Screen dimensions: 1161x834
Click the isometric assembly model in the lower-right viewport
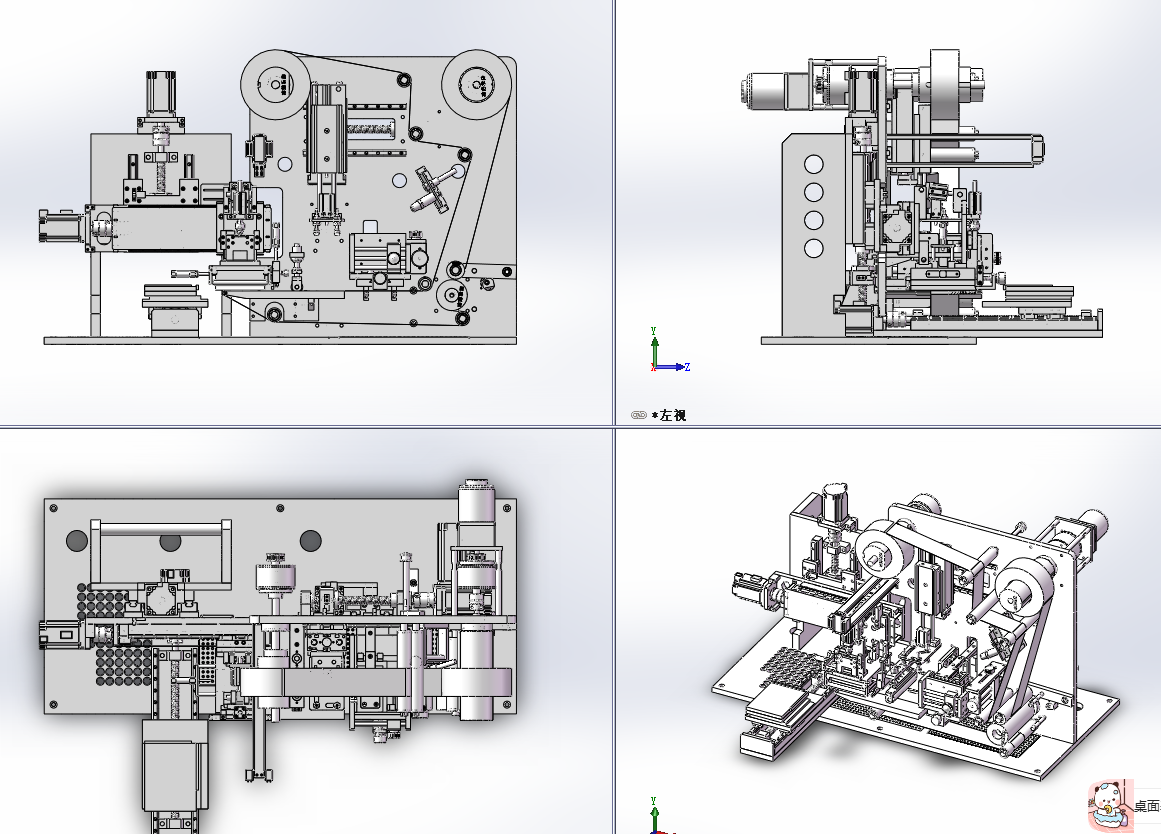tap(917, 630)
